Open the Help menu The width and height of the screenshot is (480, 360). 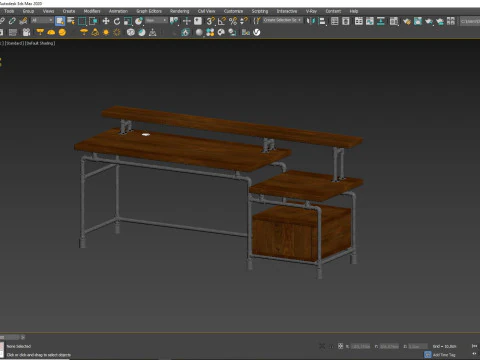pos(354,11)
